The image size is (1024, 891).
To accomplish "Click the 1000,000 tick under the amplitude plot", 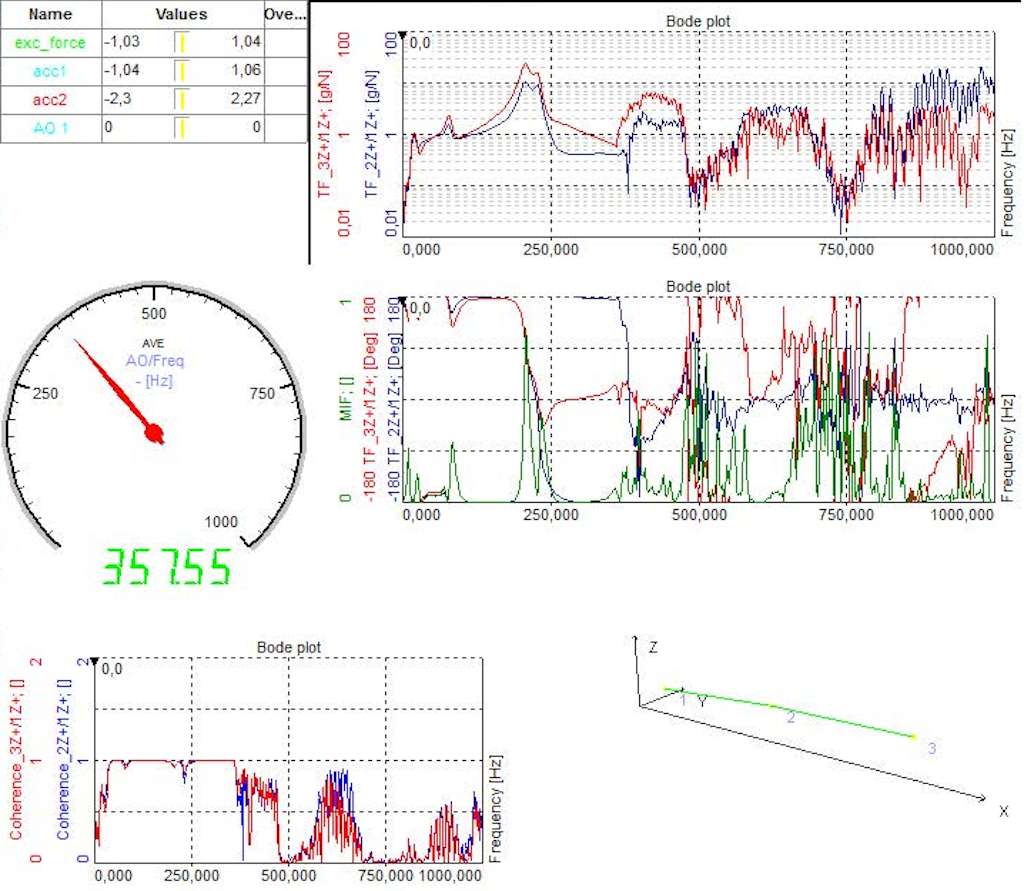I will (962, 250).
